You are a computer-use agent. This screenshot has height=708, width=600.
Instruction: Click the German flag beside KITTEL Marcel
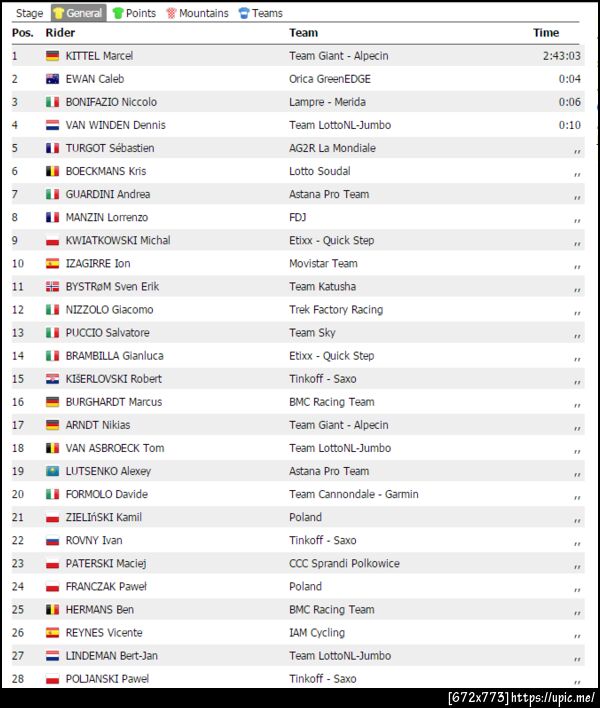click(x=52, y=56)
